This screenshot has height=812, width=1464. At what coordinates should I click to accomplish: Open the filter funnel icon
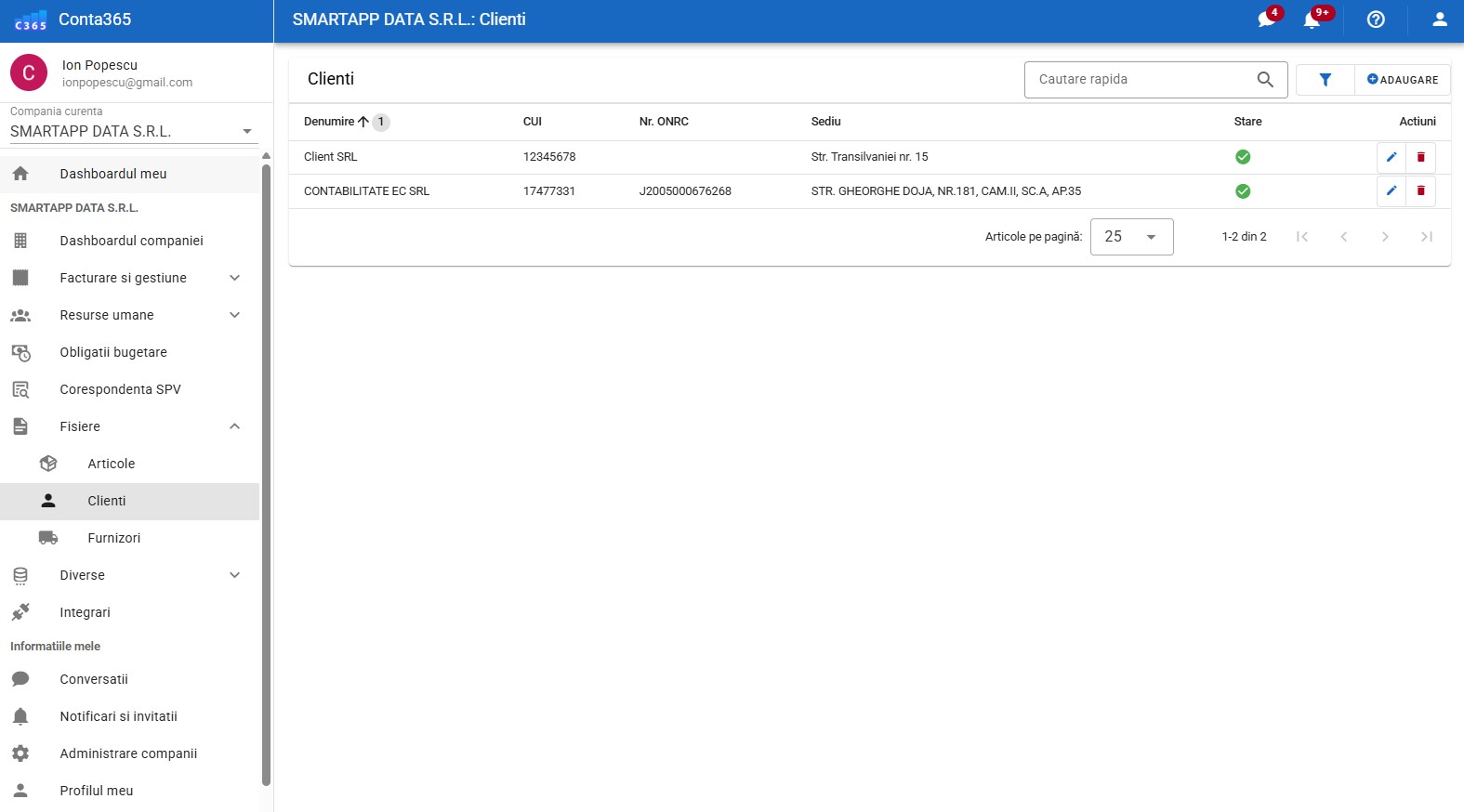tap(1325, 80)
